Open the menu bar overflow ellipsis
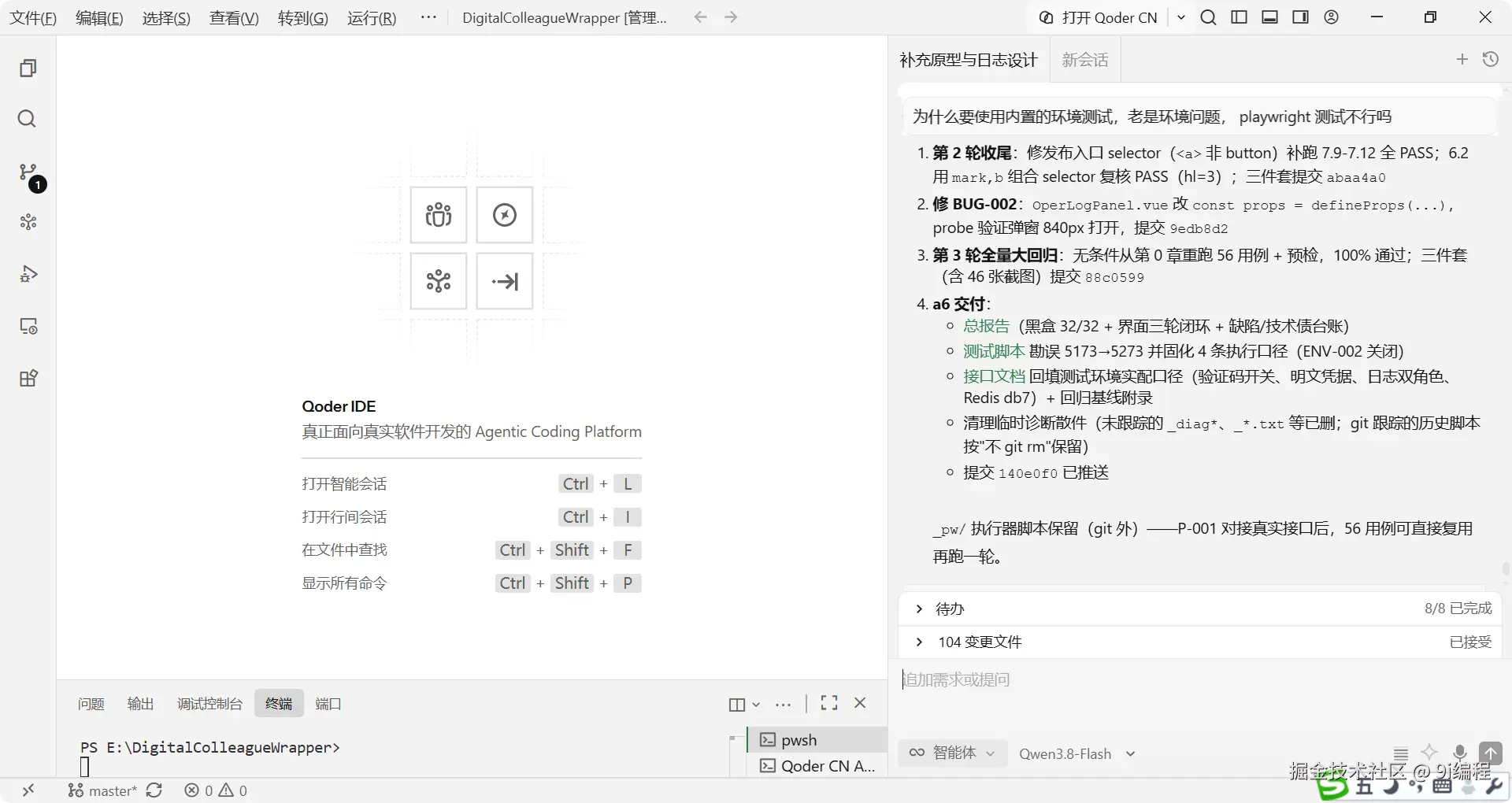The height and width of the screenshot is (803, 1512). pyautogui.click(x=428, y=17)
